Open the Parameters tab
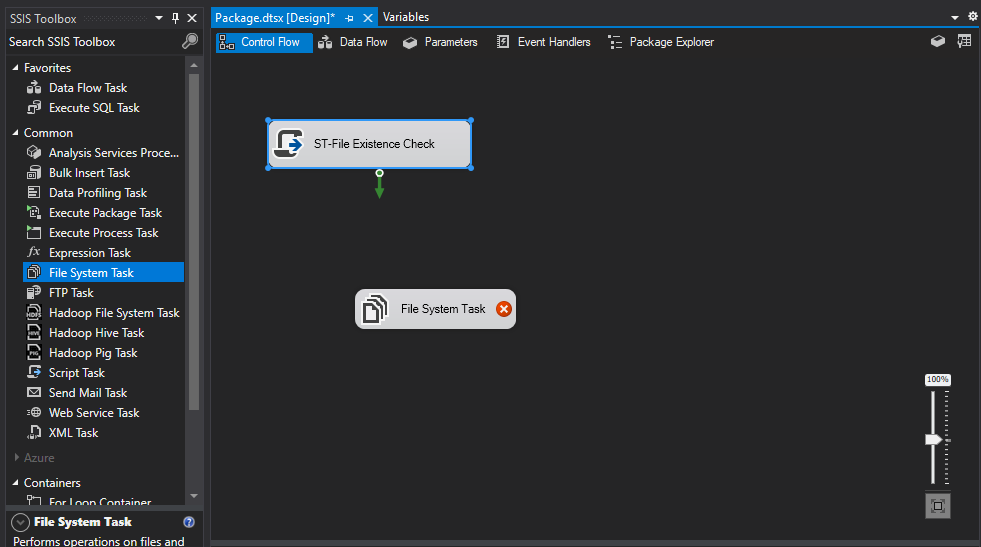981x547 pixels. [440, 42]
